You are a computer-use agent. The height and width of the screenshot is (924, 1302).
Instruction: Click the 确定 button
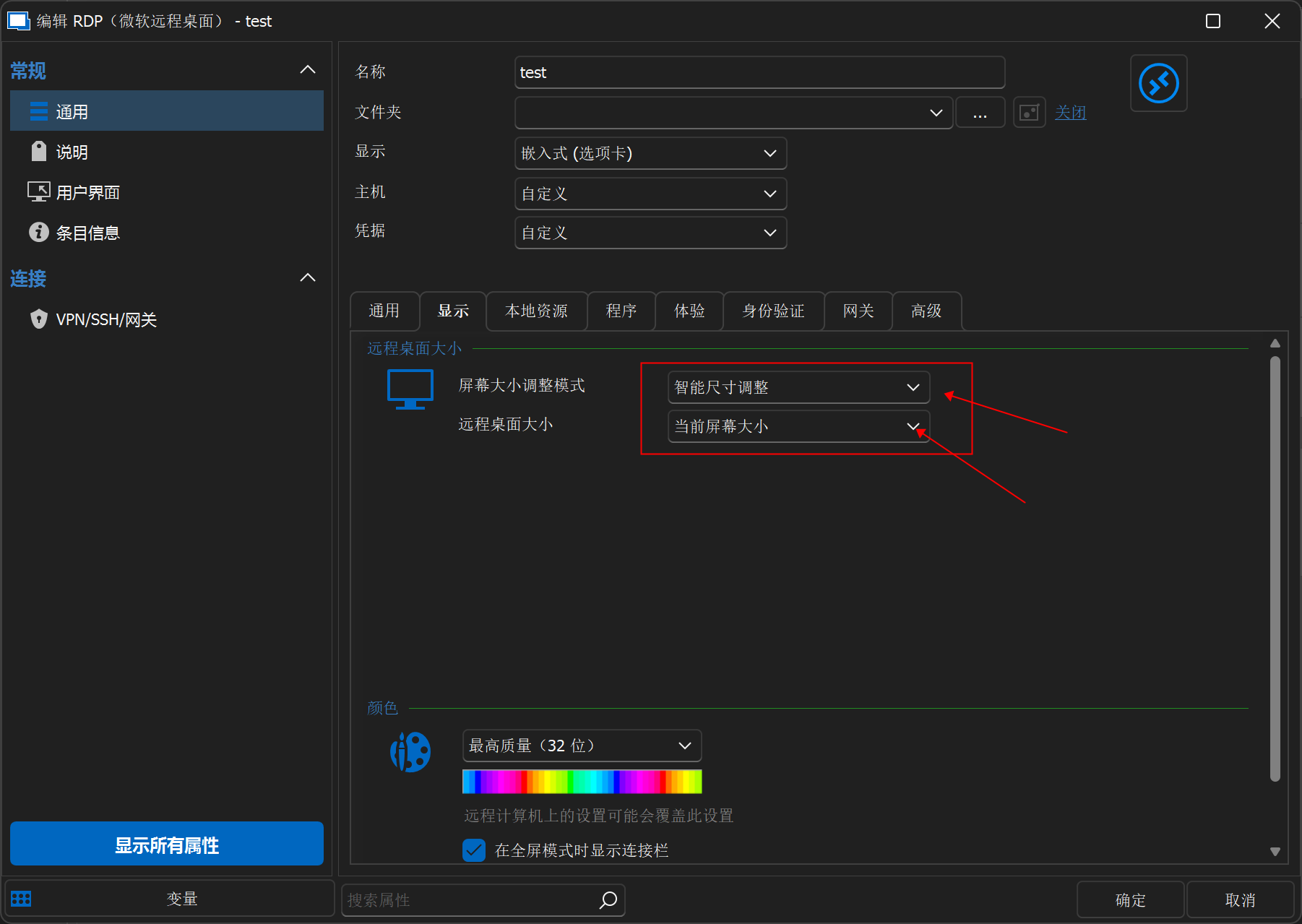coord(1130,899)
